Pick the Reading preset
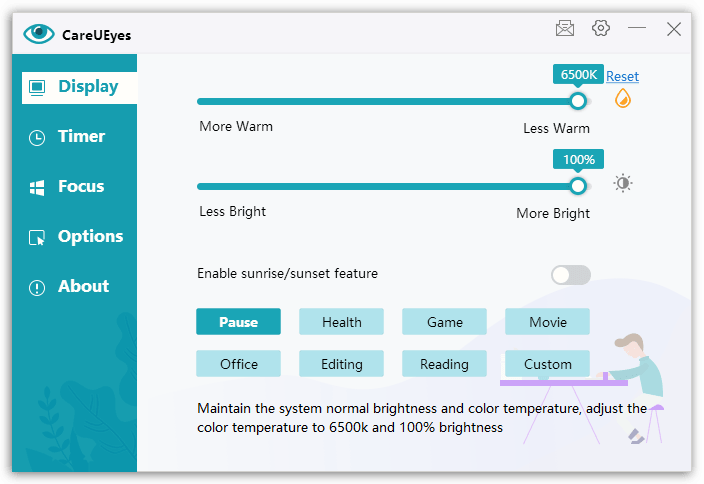Viewport: 704px width, 484px height. pos(444,364)
